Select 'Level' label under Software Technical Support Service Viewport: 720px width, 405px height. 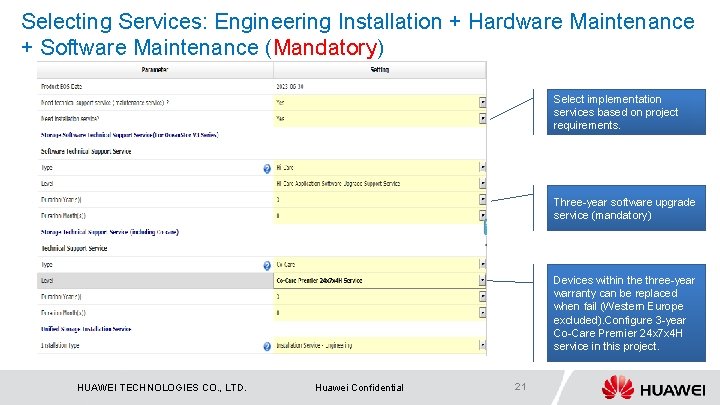[x=47, y=184]
